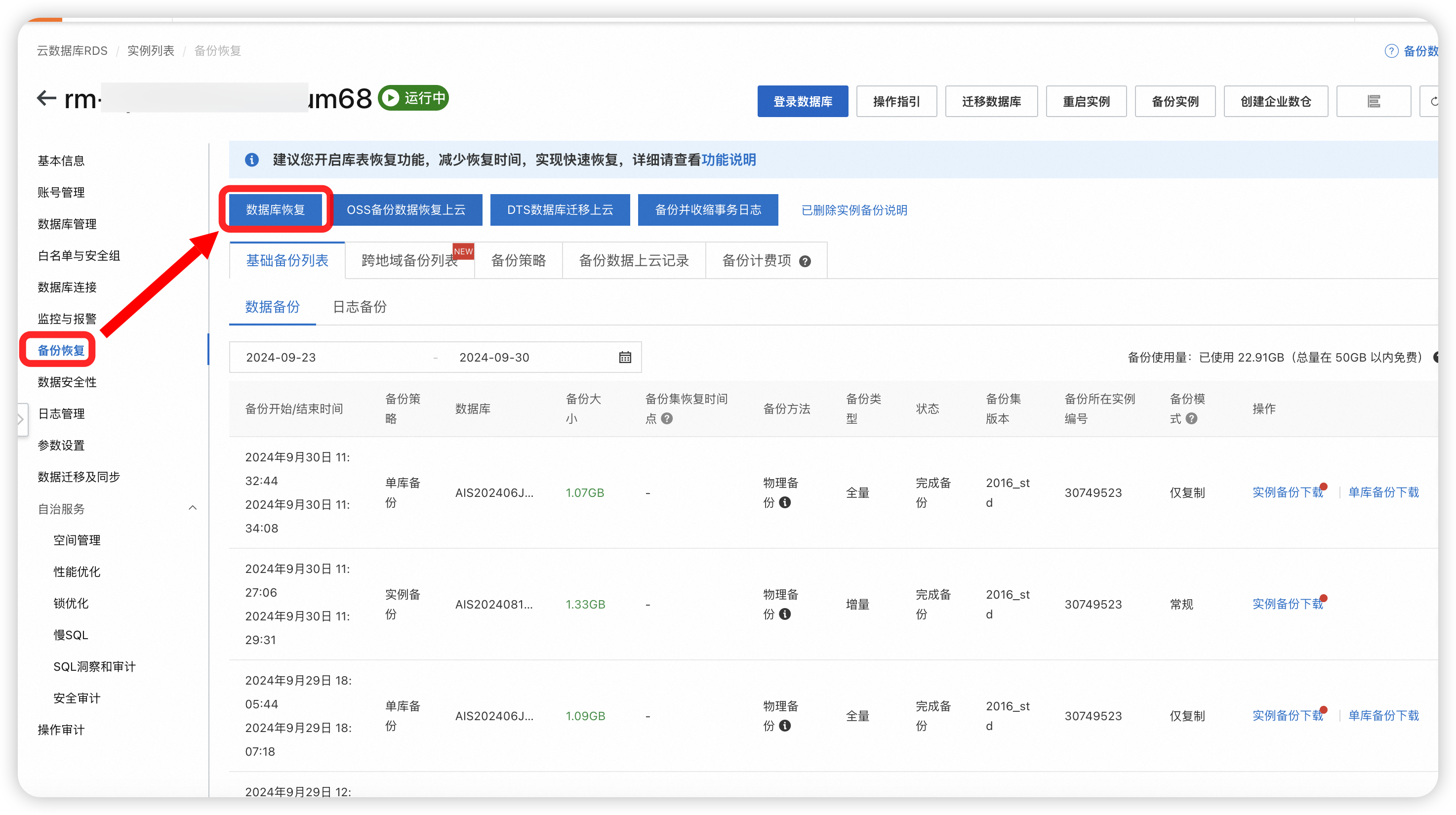Click the 登录数据库 button
This screenshot has height=815, width=1456.
803,102
